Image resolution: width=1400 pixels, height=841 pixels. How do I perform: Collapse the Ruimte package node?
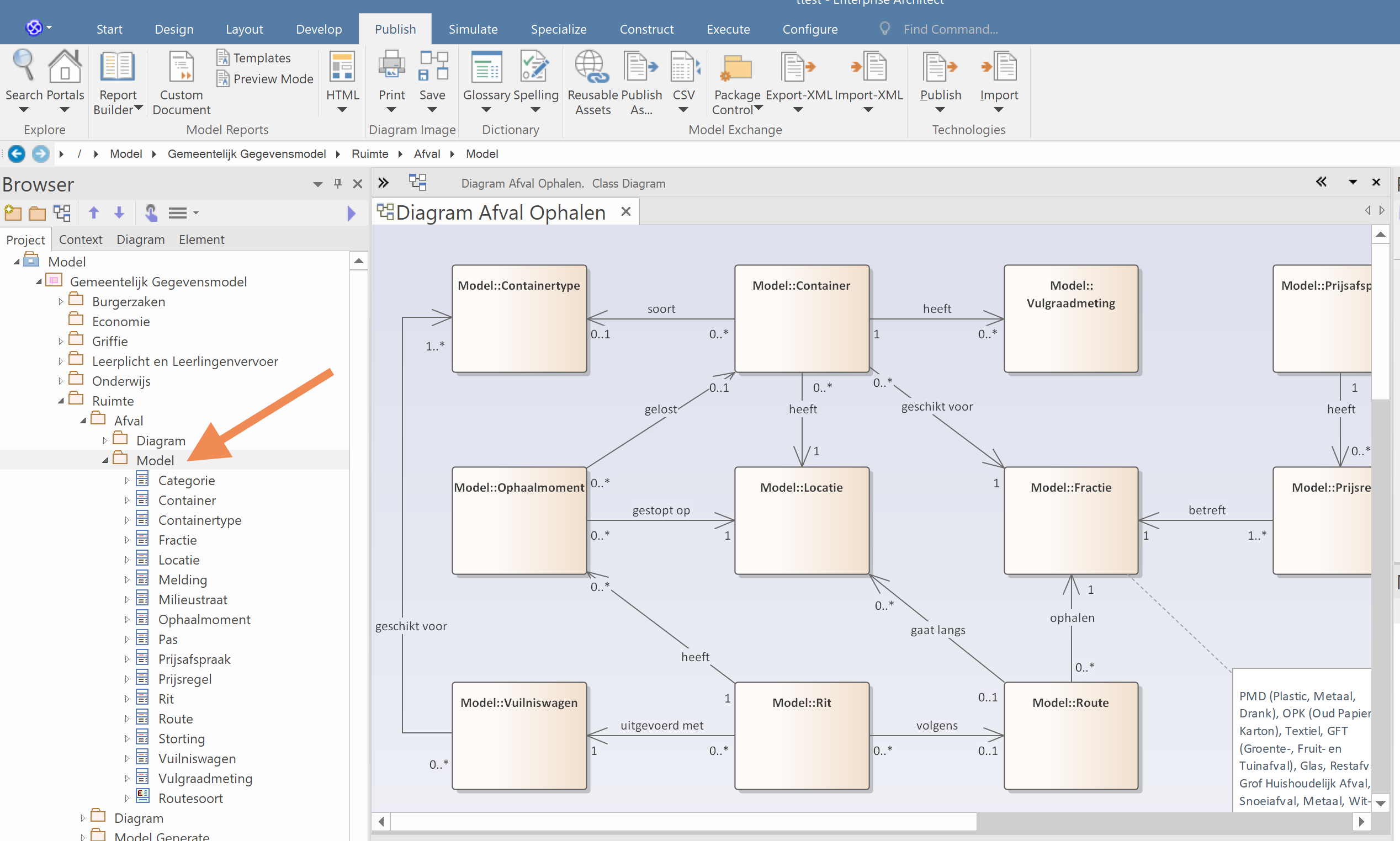[x=61, y=401]
